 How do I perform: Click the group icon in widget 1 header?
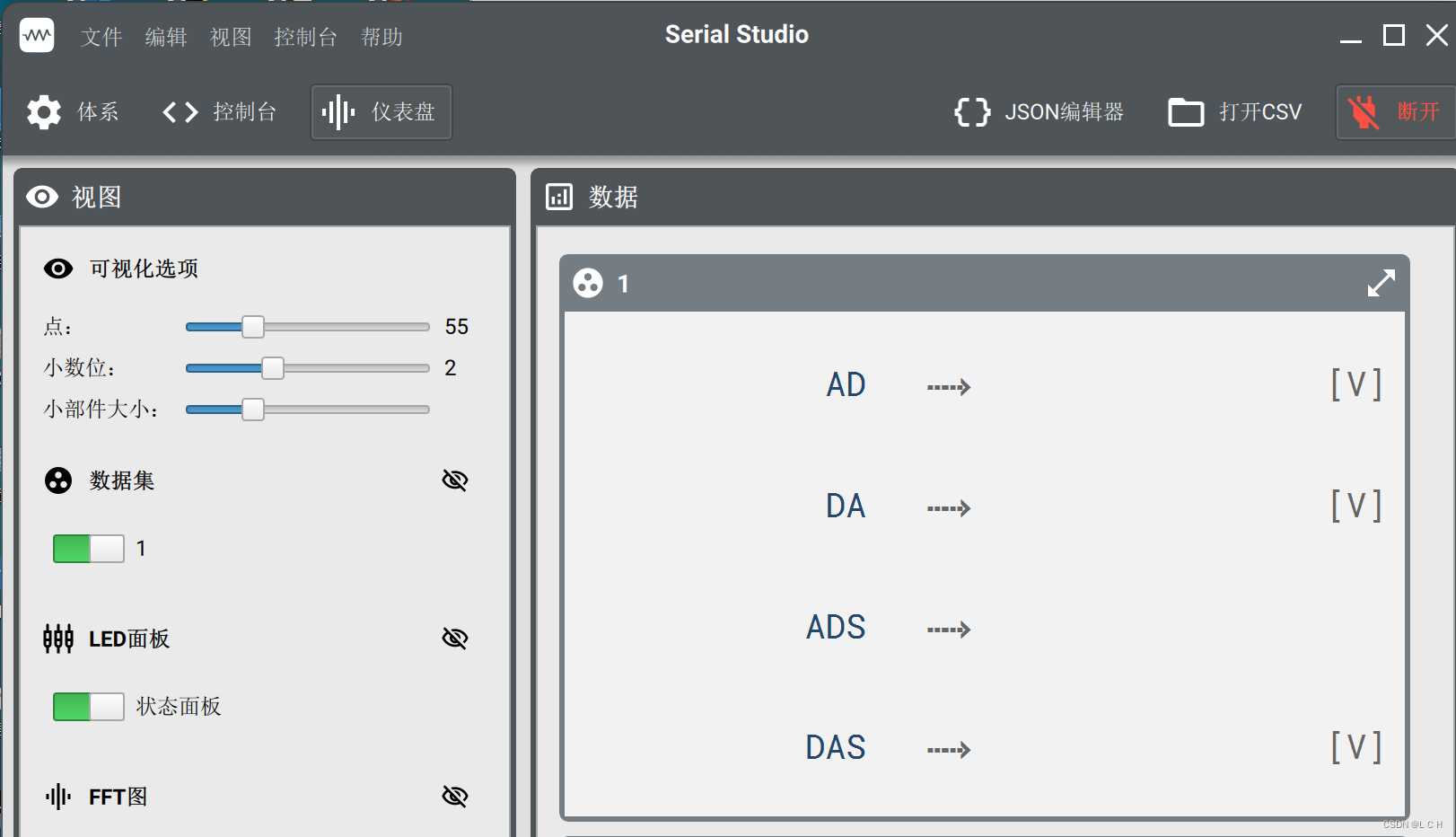click(588, 284)
